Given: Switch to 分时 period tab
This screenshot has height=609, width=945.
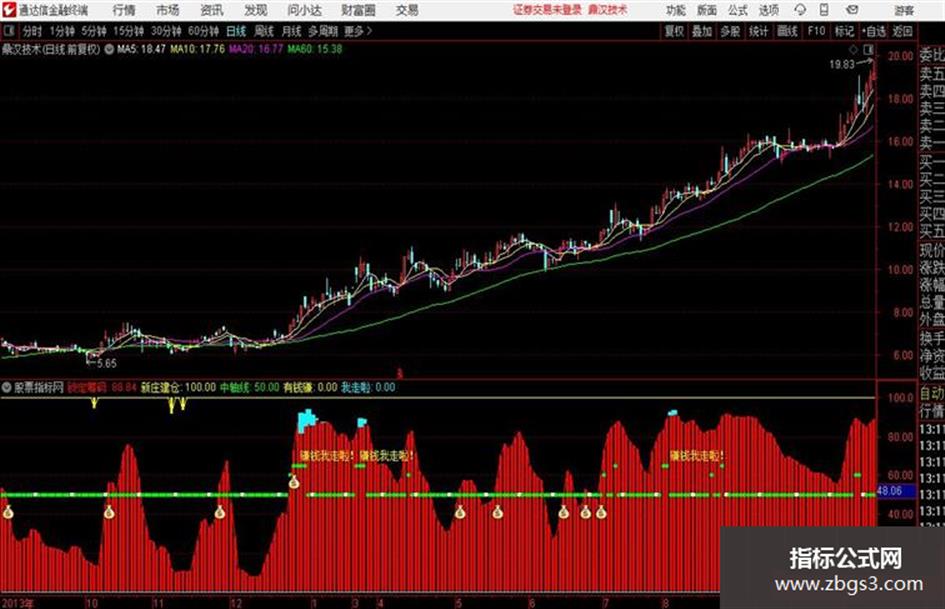Looking at the screenshot, I should [x=32, y=31].
